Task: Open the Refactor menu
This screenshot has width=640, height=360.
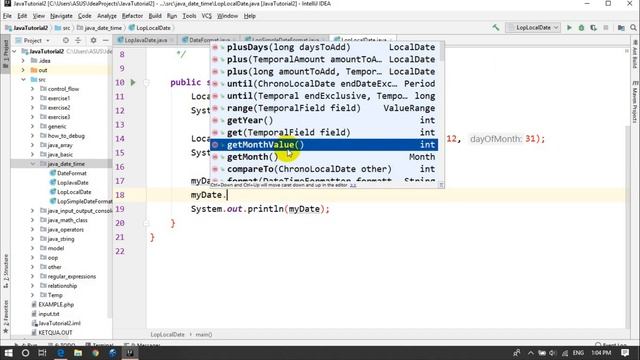Action: [x=132, y=16]
